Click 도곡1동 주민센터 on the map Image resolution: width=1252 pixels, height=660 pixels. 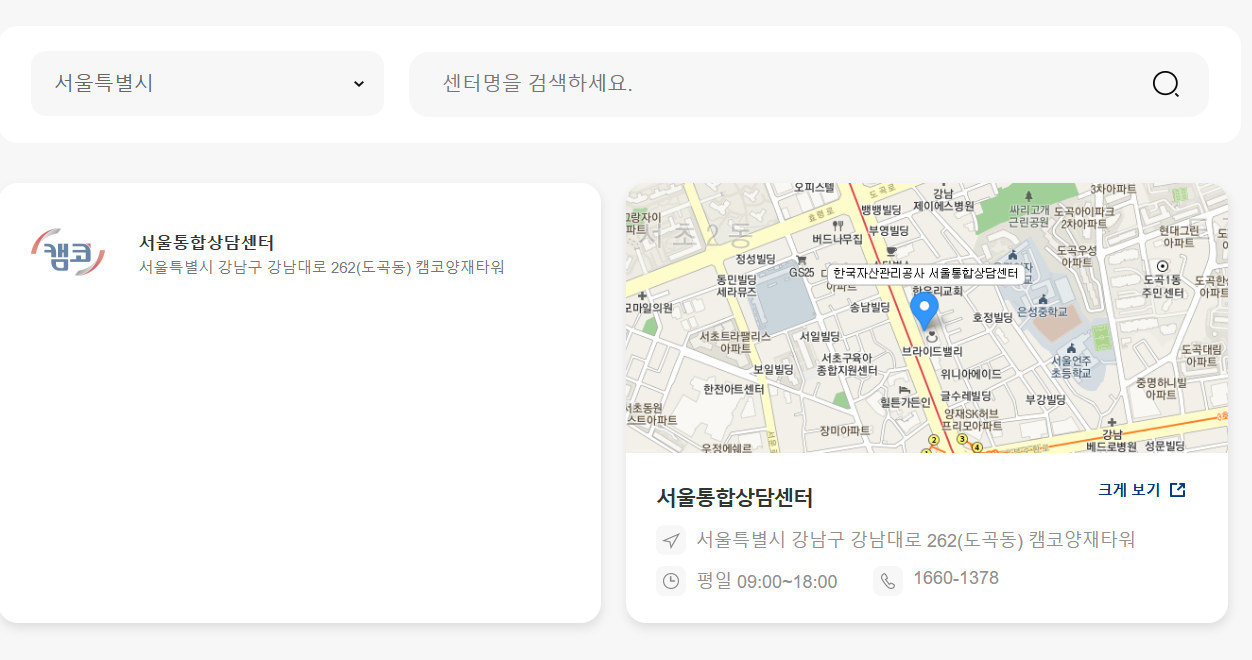click(x=1163, y=287)
